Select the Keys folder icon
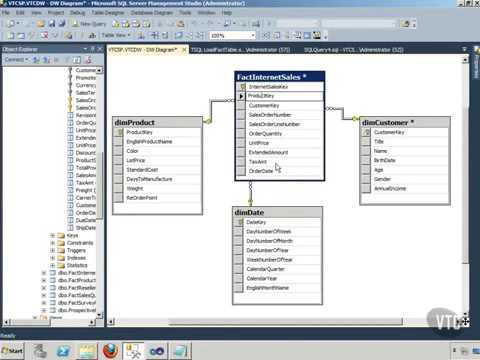The width and height of the screenshot is (480, 360). tap(61, 235)
